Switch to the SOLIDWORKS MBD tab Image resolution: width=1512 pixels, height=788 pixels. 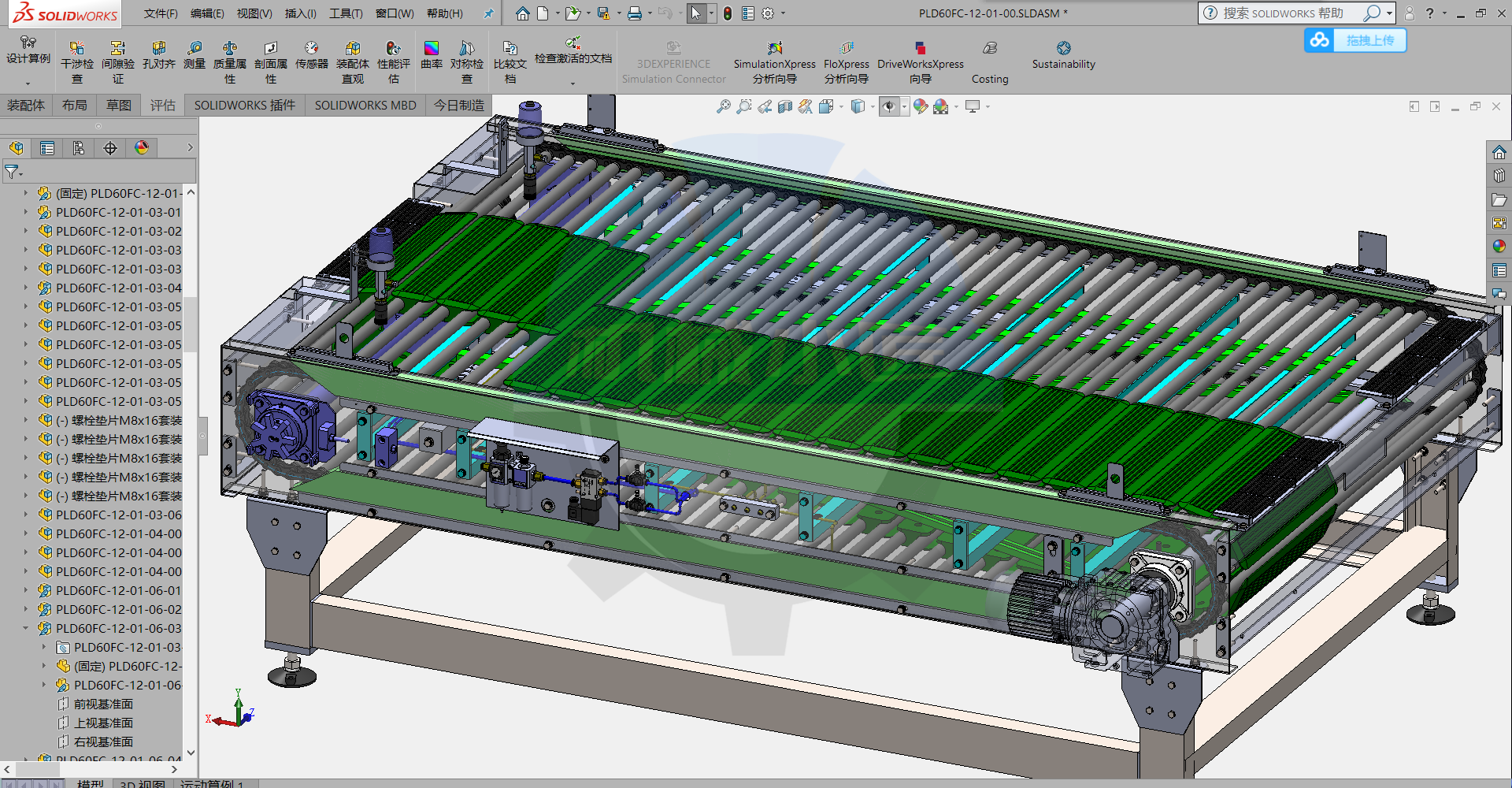tap(365, 105)
